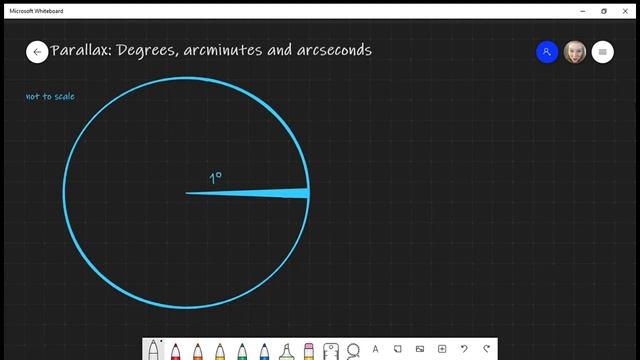Screen dimensions: 640x360
Task: Select the orange pen
Action: click(198, 351)
